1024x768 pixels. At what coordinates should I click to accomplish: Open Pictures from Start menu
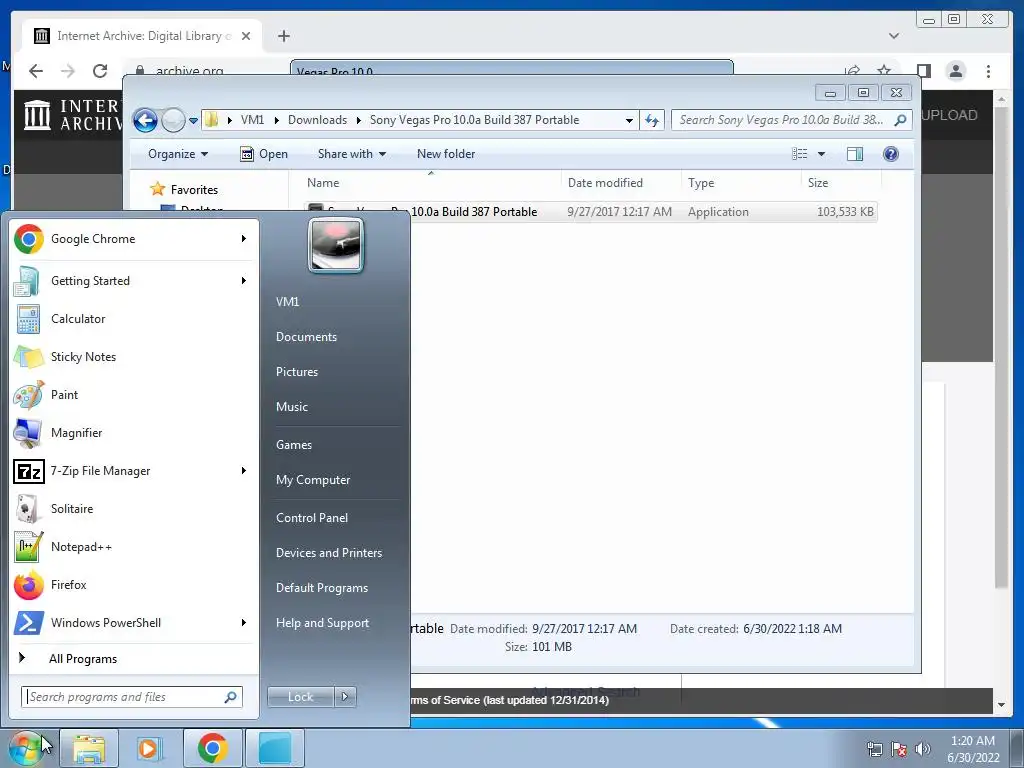[297, 372]
